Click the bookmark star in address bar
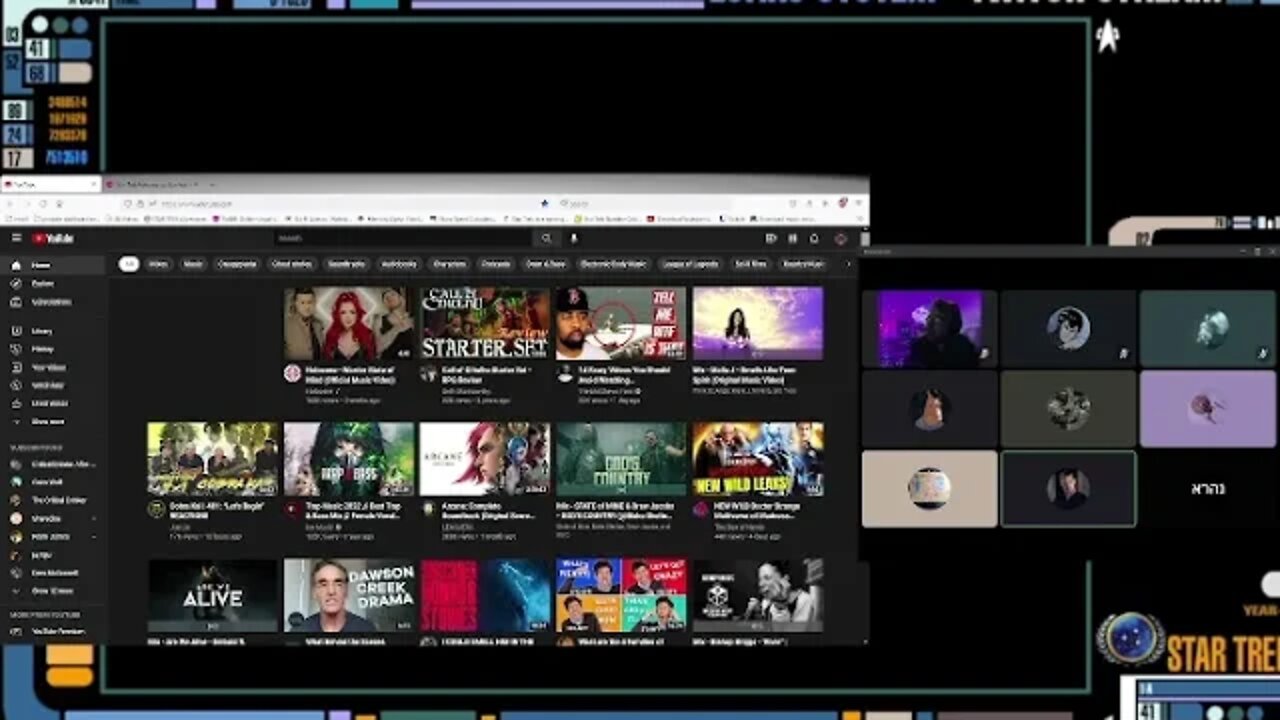1280x720 pixels. click(x=544, y=203)
